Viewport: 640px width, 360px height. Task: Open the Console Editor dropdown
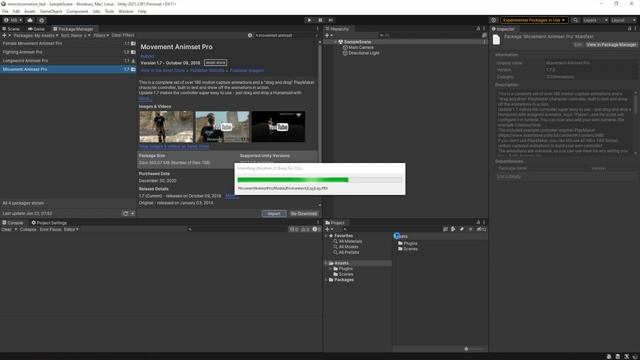(x=71, y=229)
